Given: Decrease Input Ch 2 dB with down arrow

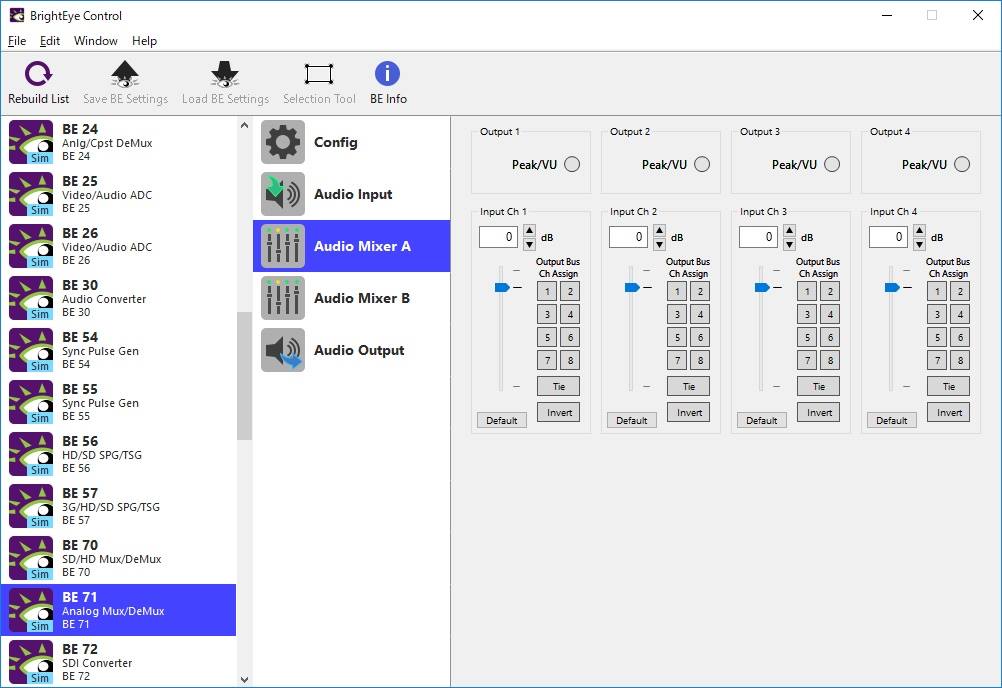Looking at the screenshot, I should point(659,244).
